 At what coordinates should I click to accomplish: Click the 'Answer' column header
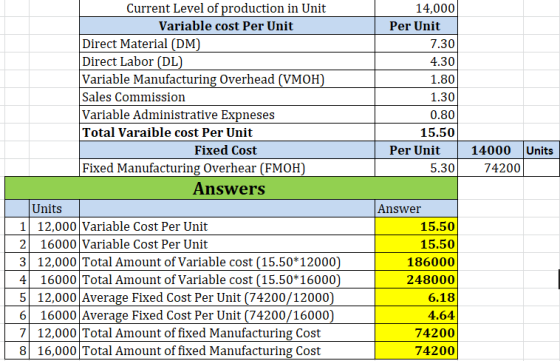click(416, 209)
